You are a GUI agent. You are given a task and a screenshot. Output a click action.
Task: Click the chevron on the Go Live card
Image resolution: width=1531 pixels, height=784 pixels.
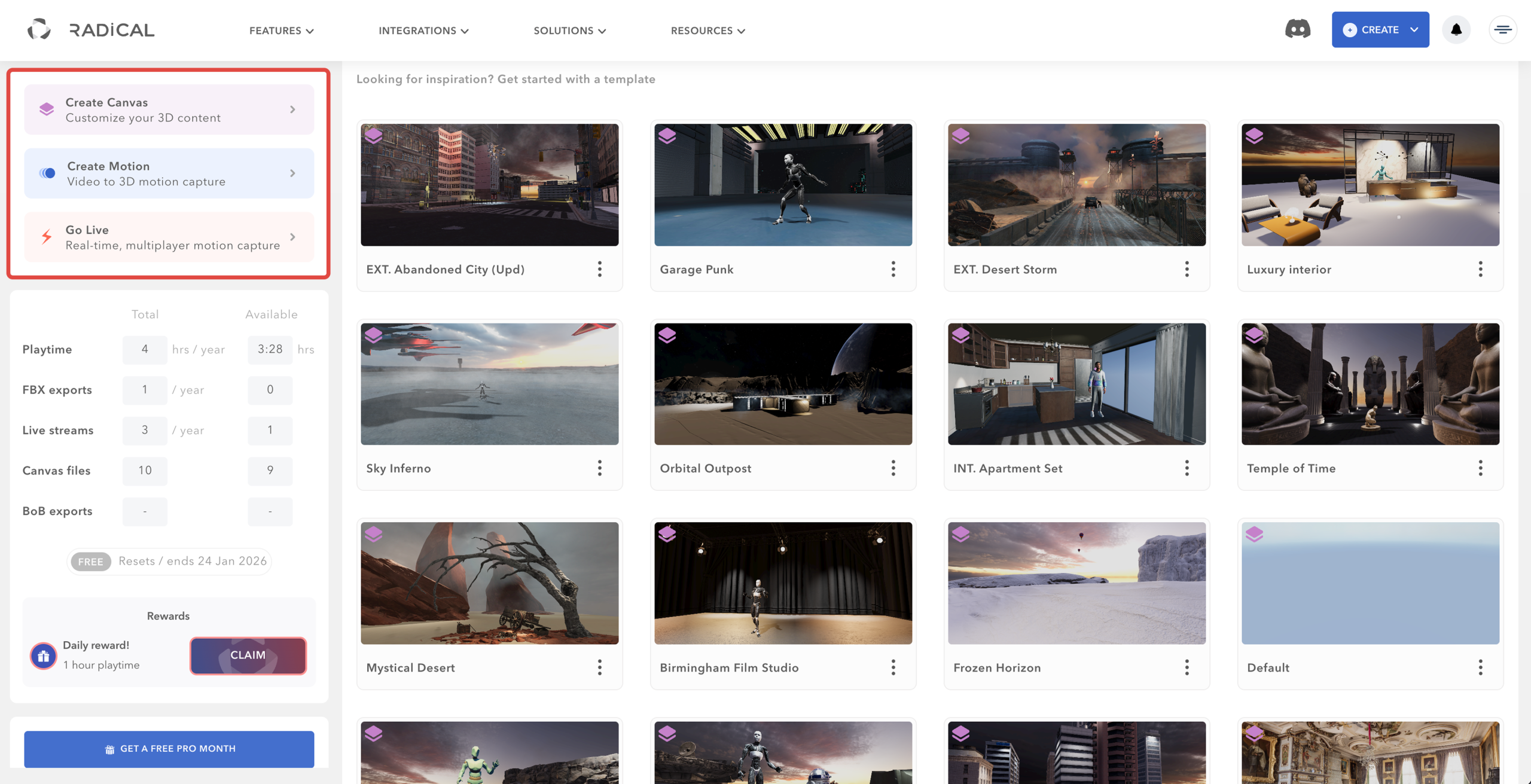293,237
